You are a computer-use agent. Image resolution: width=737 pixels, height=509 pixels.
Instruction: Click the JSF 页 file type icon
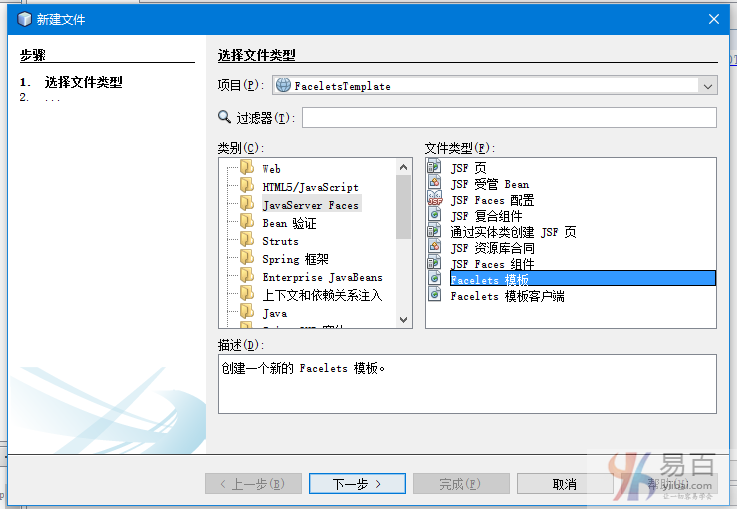coord(434,168)
